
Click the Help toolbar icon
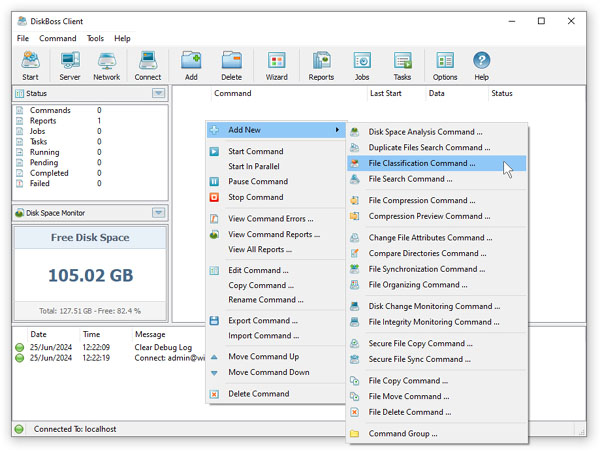tap(481, 66)
